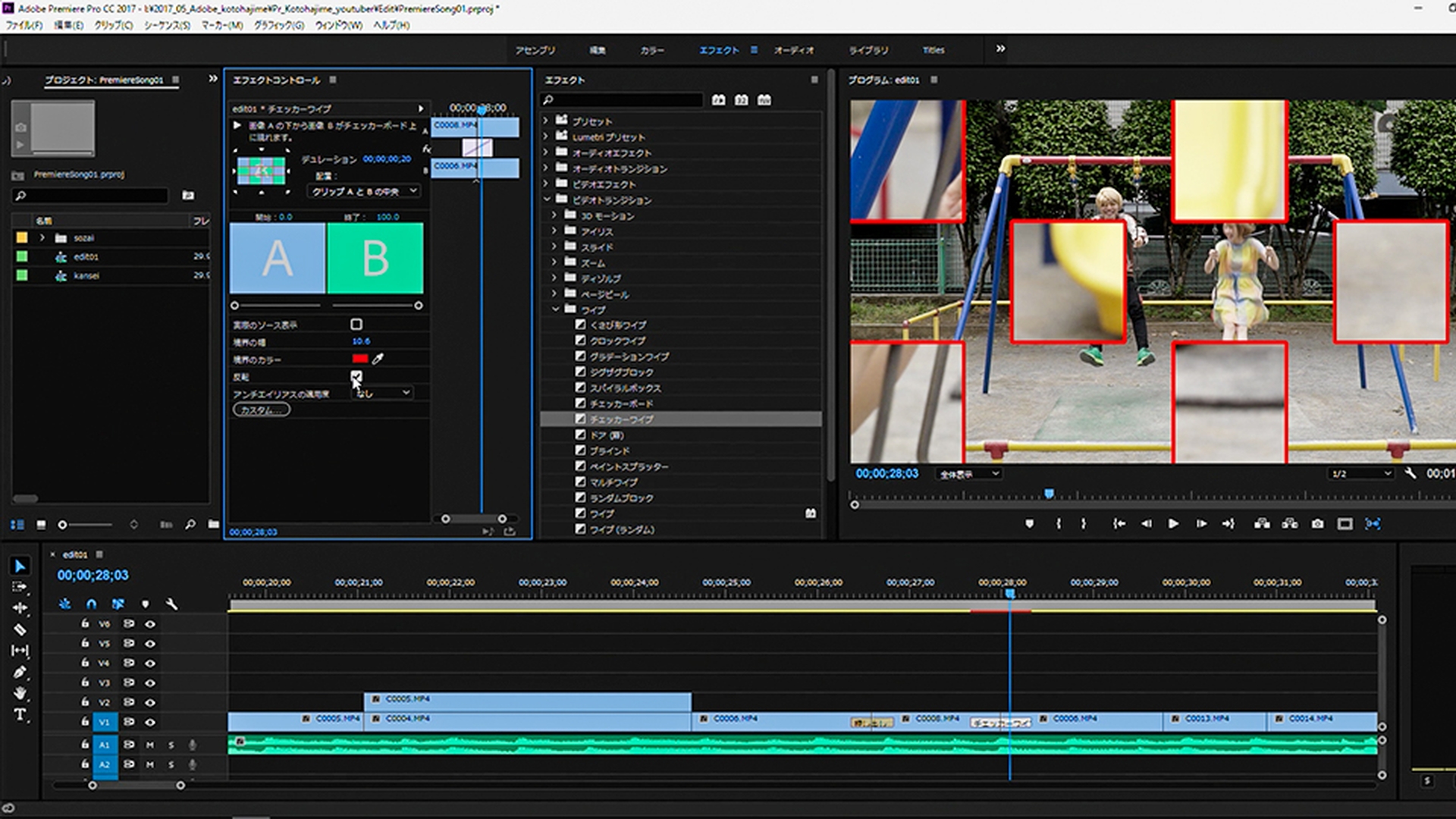Open the 1/2 playback resolution dropdown

[x=1361, y=474]
